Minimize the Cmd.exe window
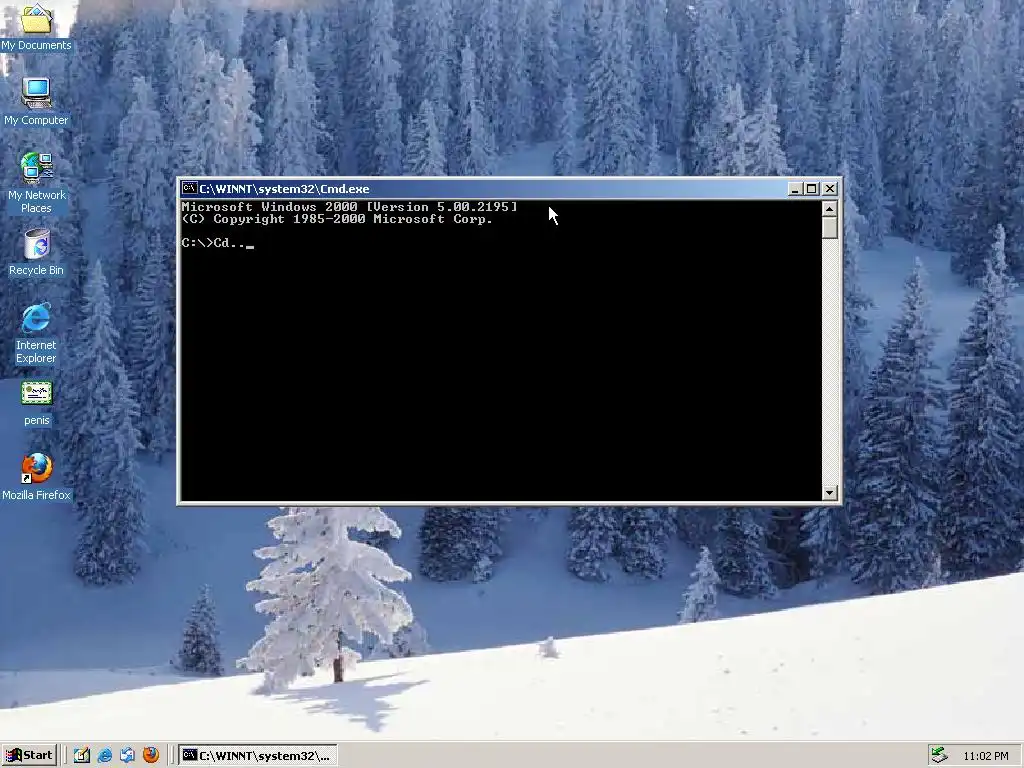 pos(795,189)
